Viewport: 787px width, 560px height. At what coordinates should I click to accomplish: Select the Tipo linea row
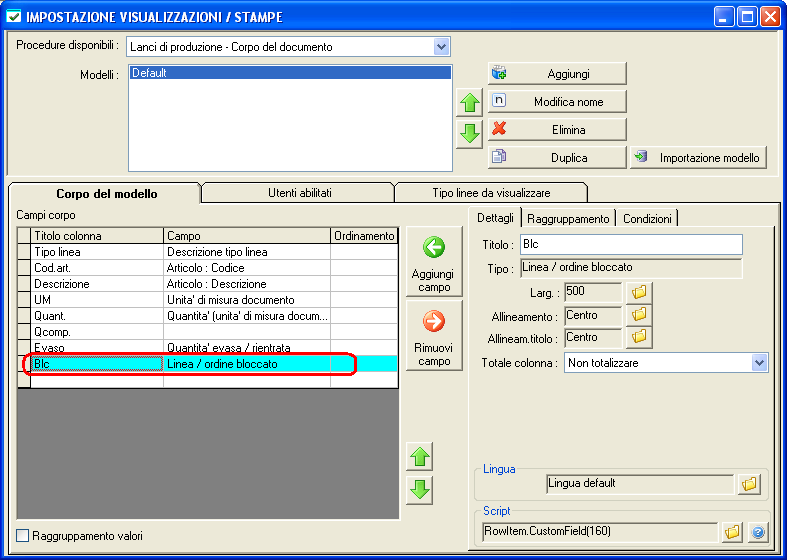(207, 252)
